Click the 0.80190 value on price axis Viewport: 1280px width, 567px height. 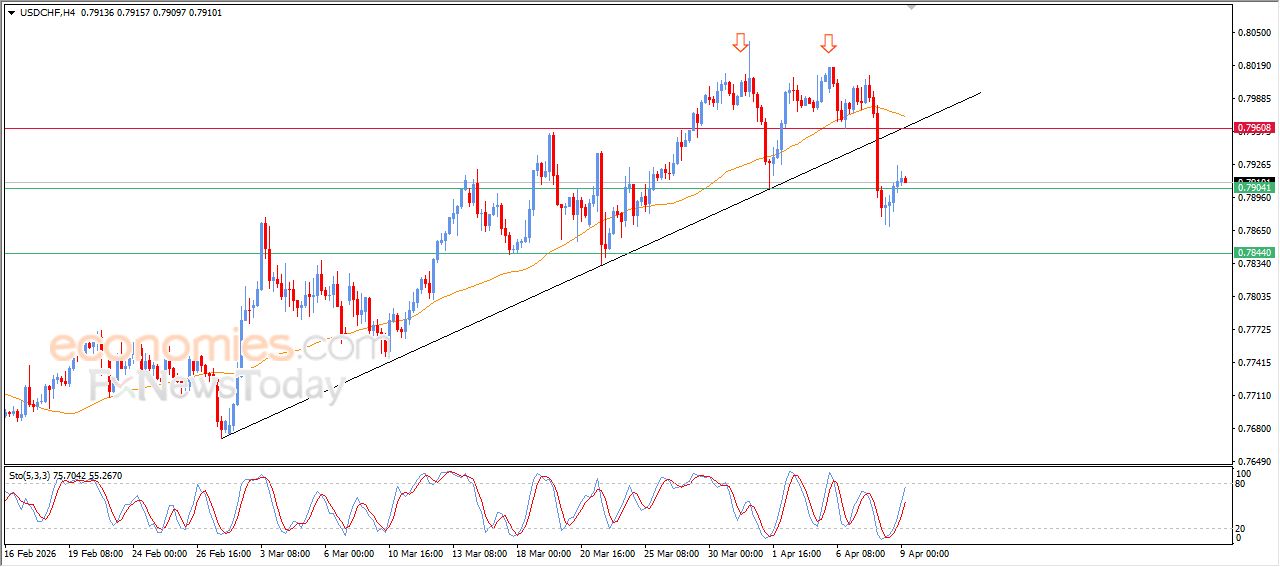tap(1254, 66)
